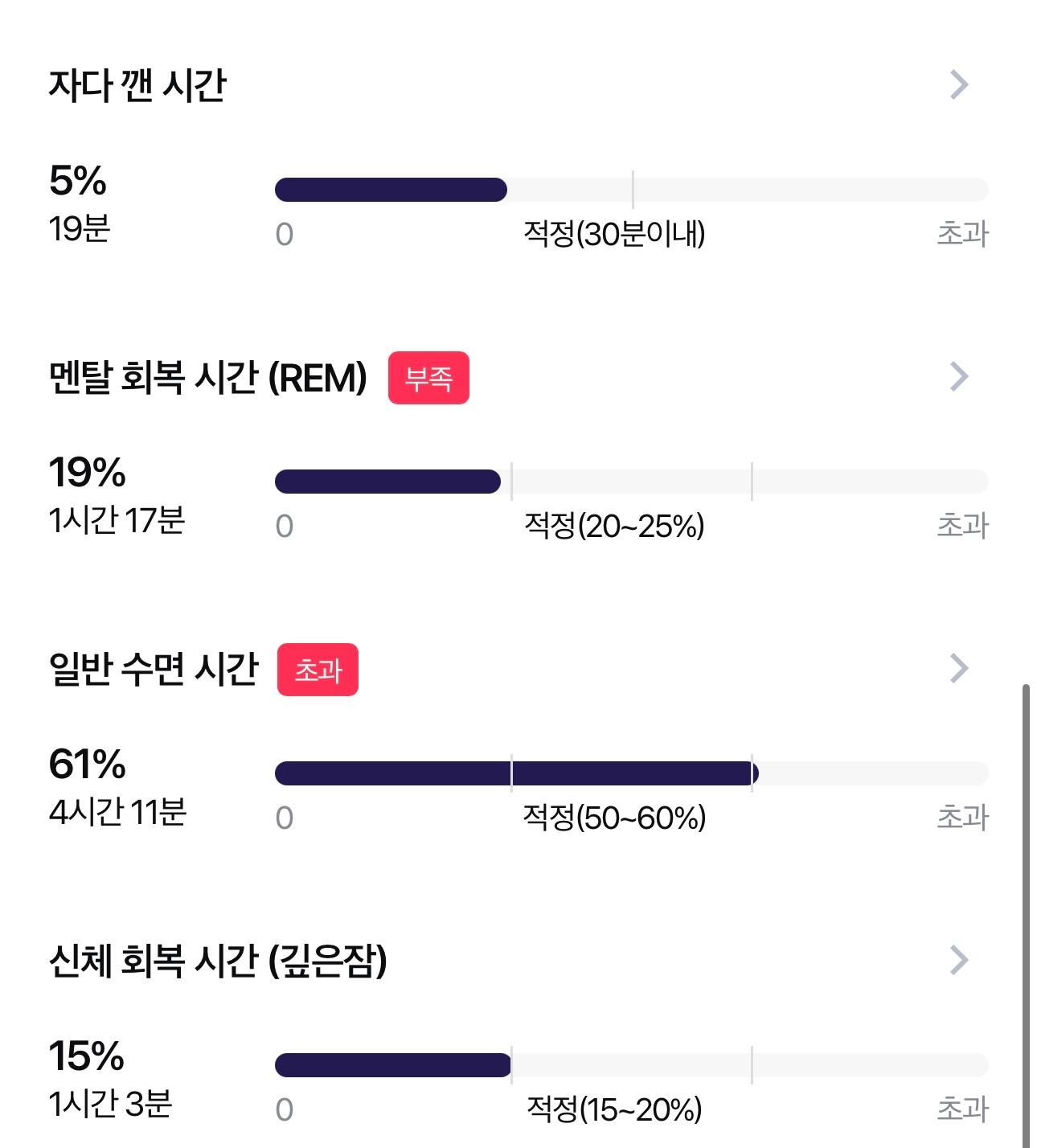Select the 일반 수면 시간 heading
This screenshot has width=1037, height=1148.
click(x=154, y=669)
